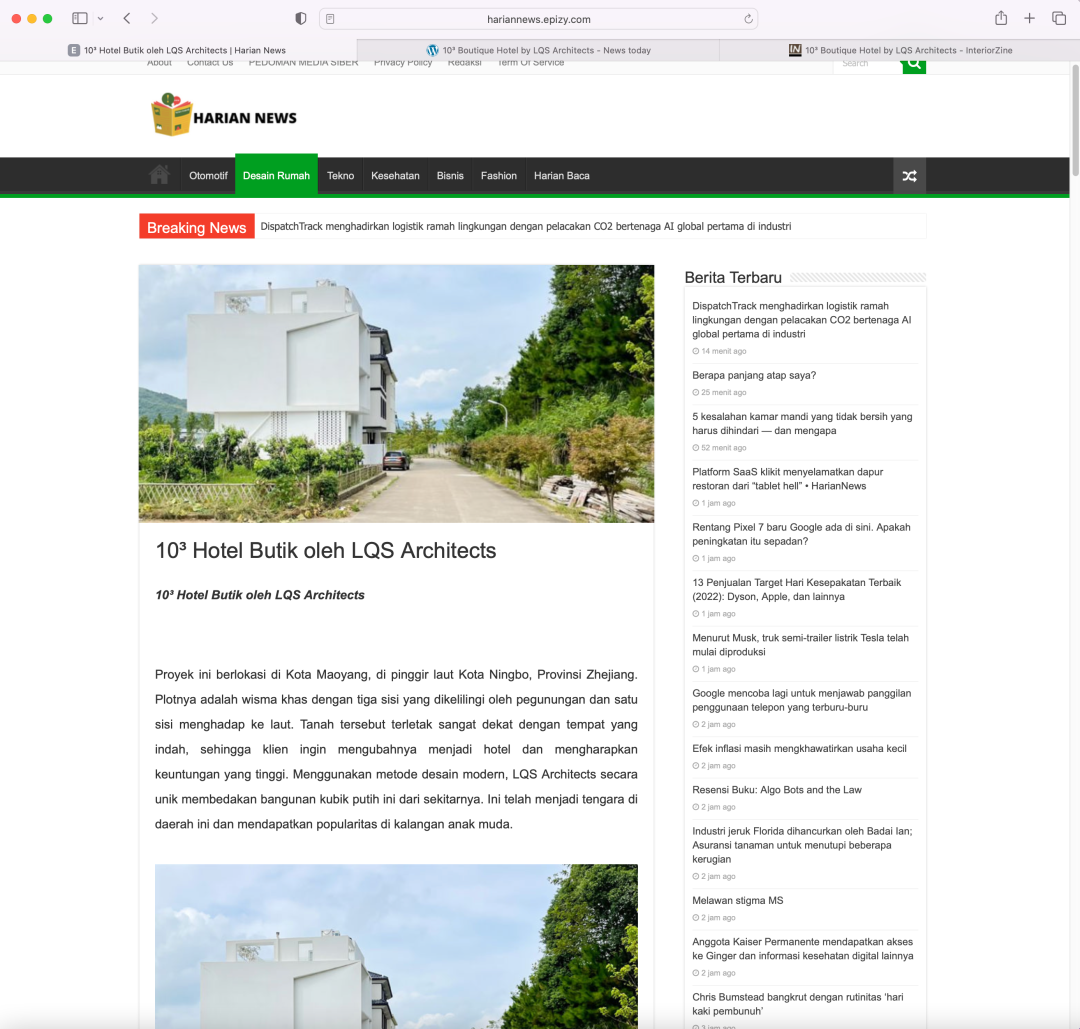The height and width of the screenshot is (1029, 1080).
Task: Go back with the back arrow
Action: point(127,18)
